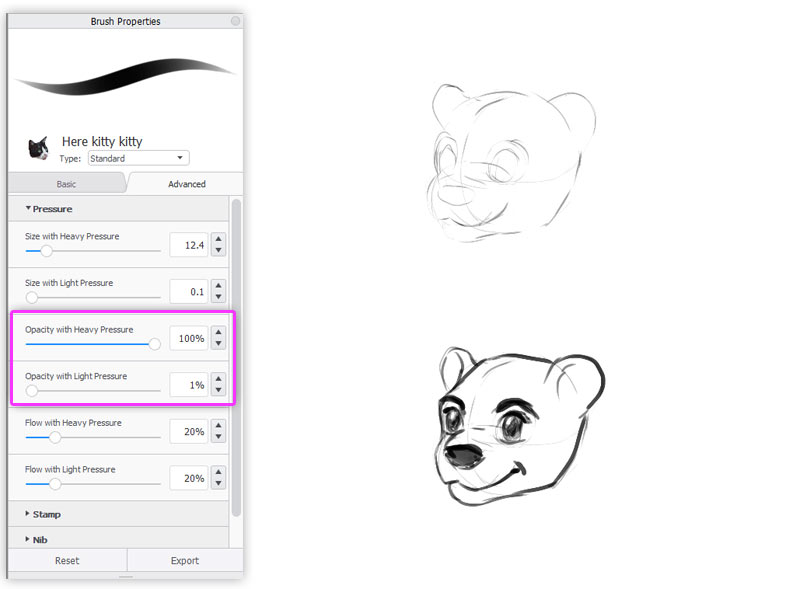Click the Opacity with Heavy Pressure slider handle

coord(155,345)
